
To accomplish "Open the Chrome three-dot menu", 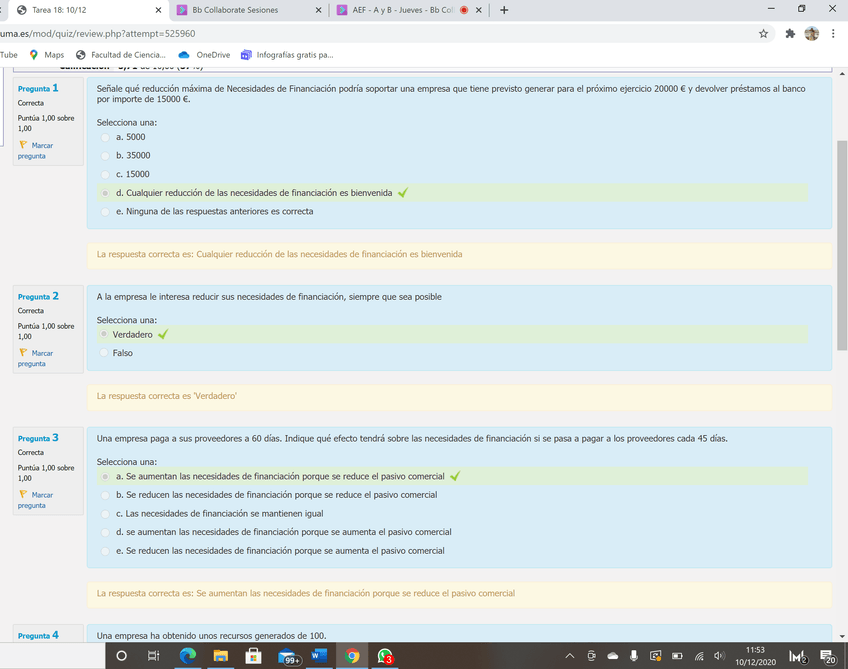I will pyautogui.click(x=833, y=33).
